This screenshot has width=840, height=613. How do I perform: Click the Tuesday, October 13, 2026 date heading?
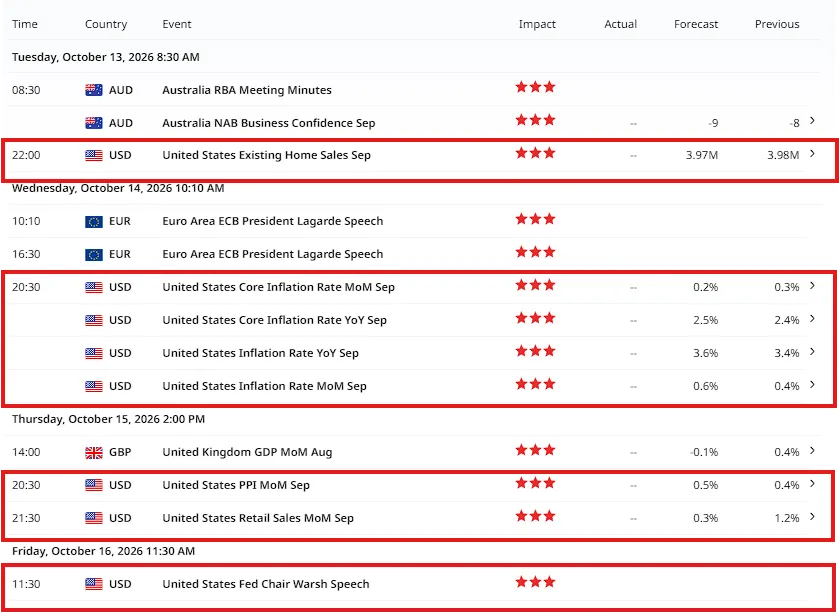106,57
